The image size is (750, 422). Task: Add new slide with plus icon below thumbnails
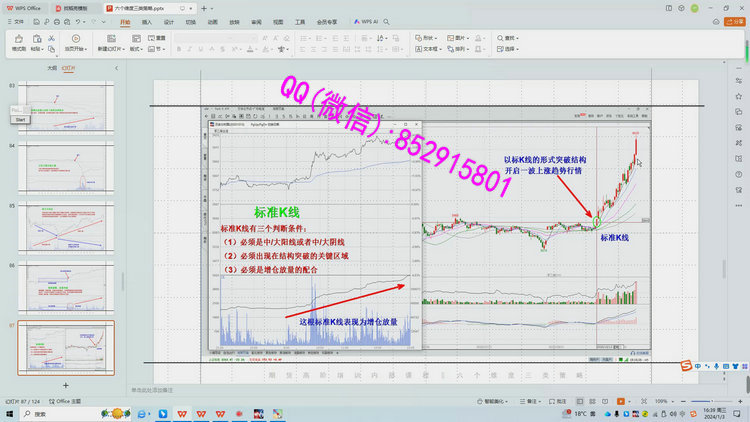click(x=66, y=384)
